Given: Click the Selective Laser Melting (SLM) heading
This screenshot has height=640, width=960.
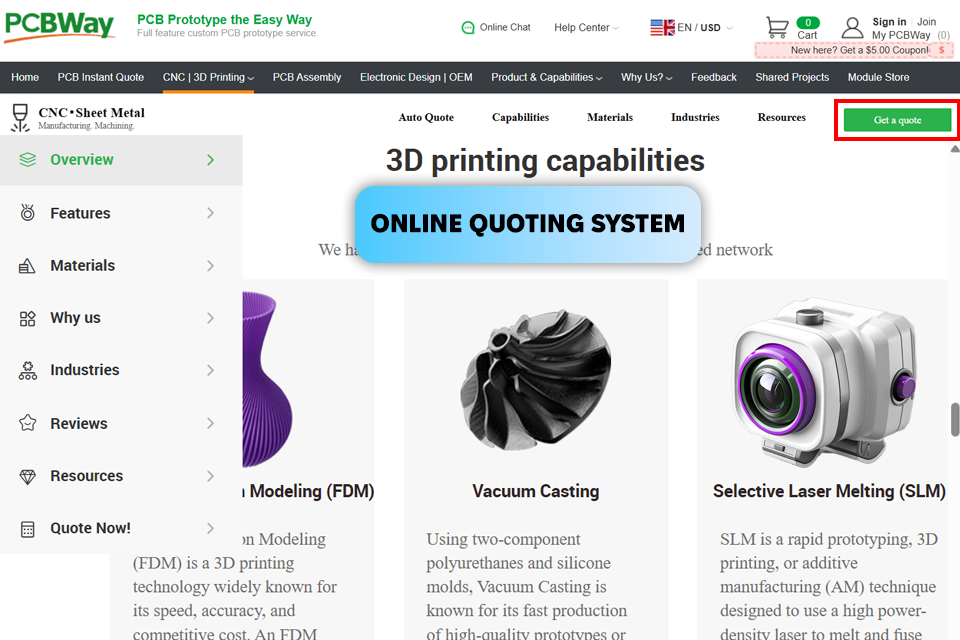Looking at the screenshot, I should point(829,491).
